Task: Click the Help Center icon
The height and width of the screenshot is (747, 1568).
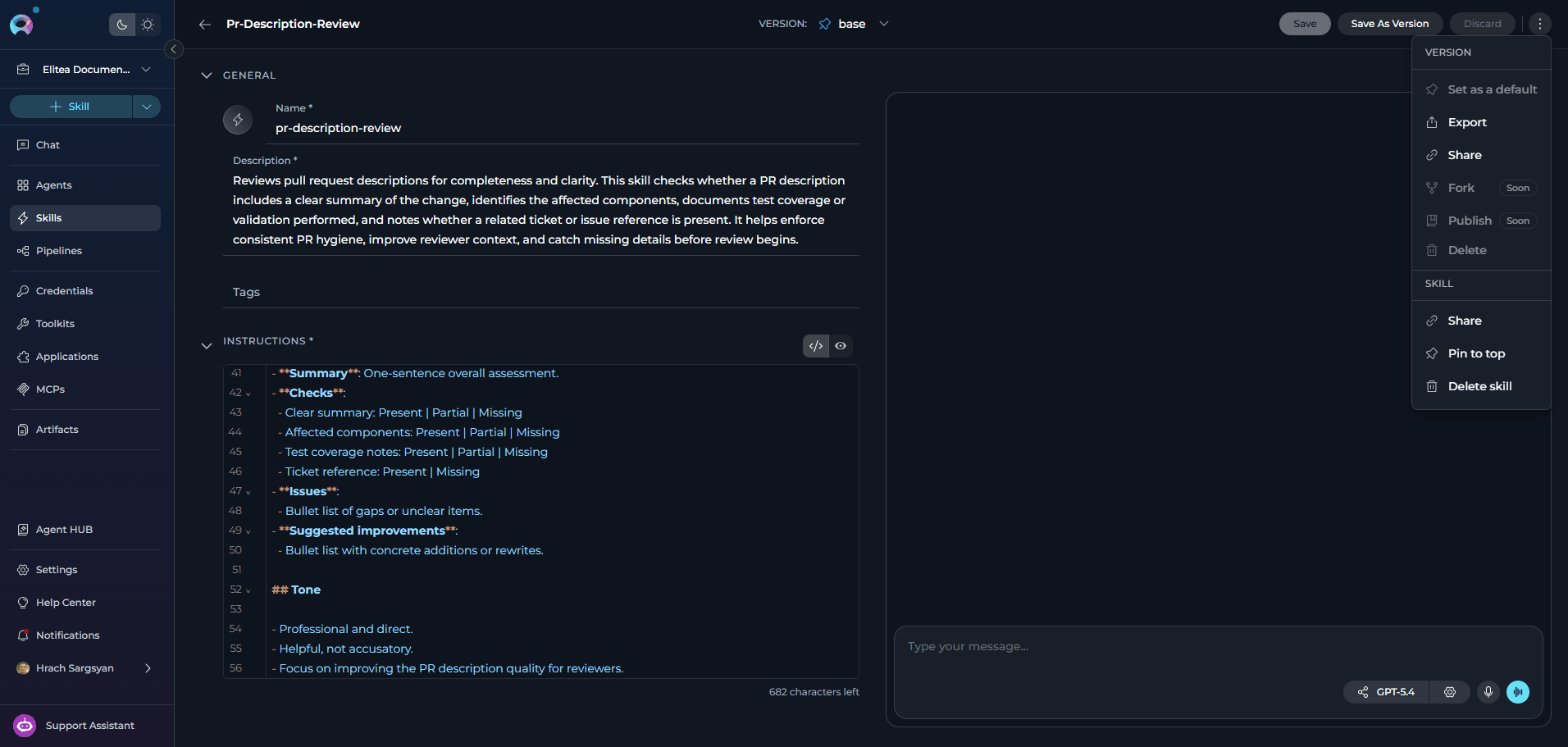Action: click(x=23, y=603)
